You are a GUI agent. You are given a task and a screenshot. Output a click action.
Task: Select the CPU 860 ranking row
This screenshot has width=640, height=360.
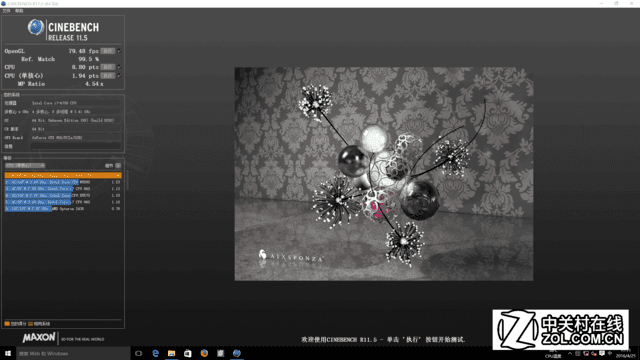click(63, 189)
